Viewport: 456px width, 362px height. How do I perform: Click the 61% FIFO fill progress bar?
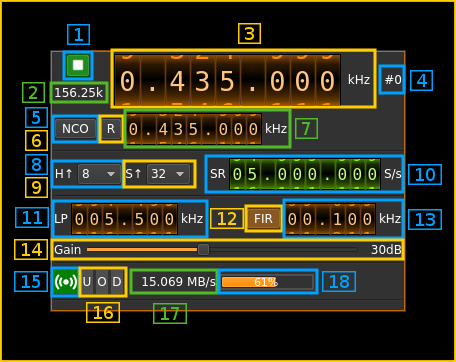click(267, 282)
